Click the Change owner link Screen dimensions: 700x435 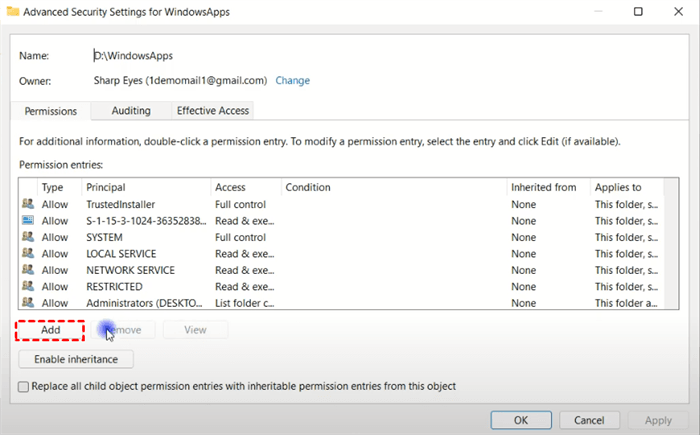(292, 80)
